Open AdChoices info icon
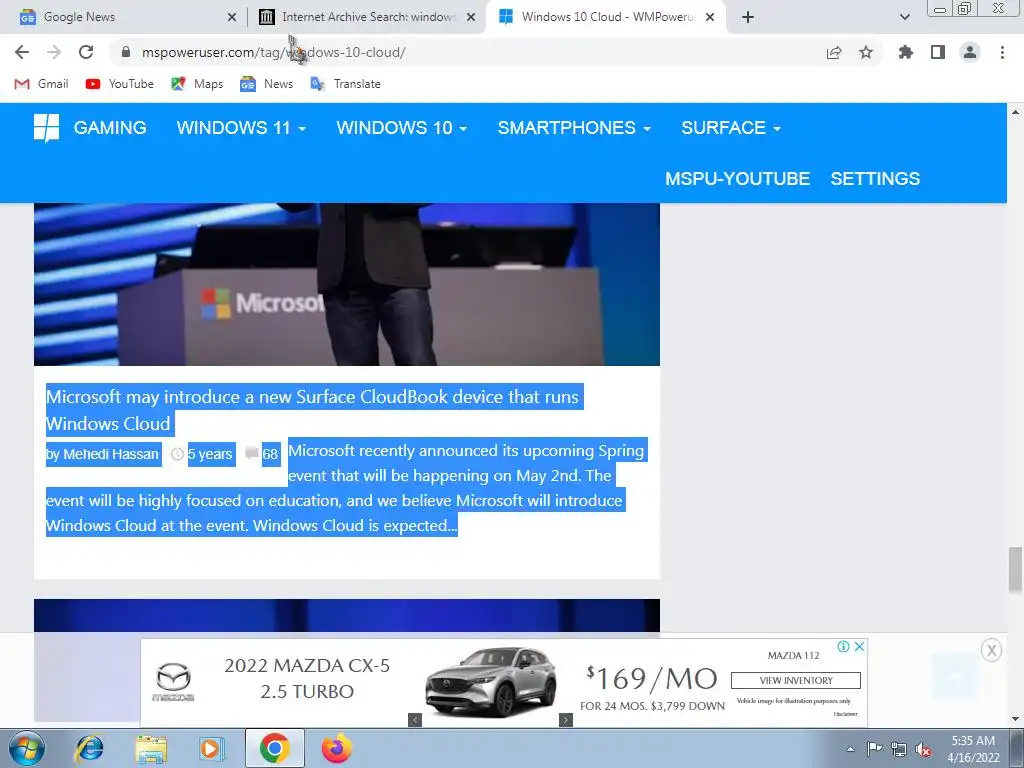Screen dimensions: 1024x768 coord(843,647)
